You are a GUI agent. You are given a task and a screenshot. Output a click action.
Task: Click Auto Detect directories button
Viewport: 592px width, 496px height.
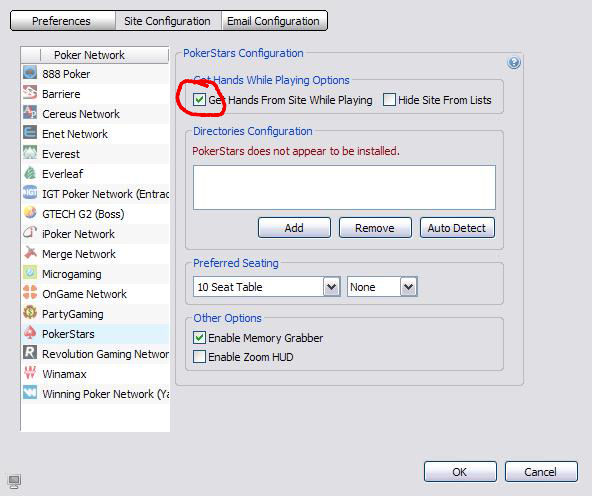(457, 228)
